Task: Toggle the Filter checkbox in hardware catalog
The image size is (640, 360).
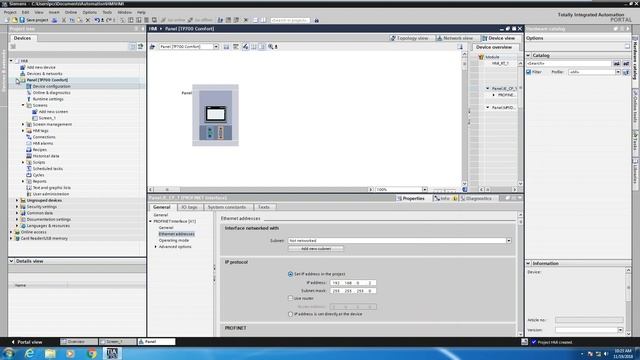Action: [529, 72]
